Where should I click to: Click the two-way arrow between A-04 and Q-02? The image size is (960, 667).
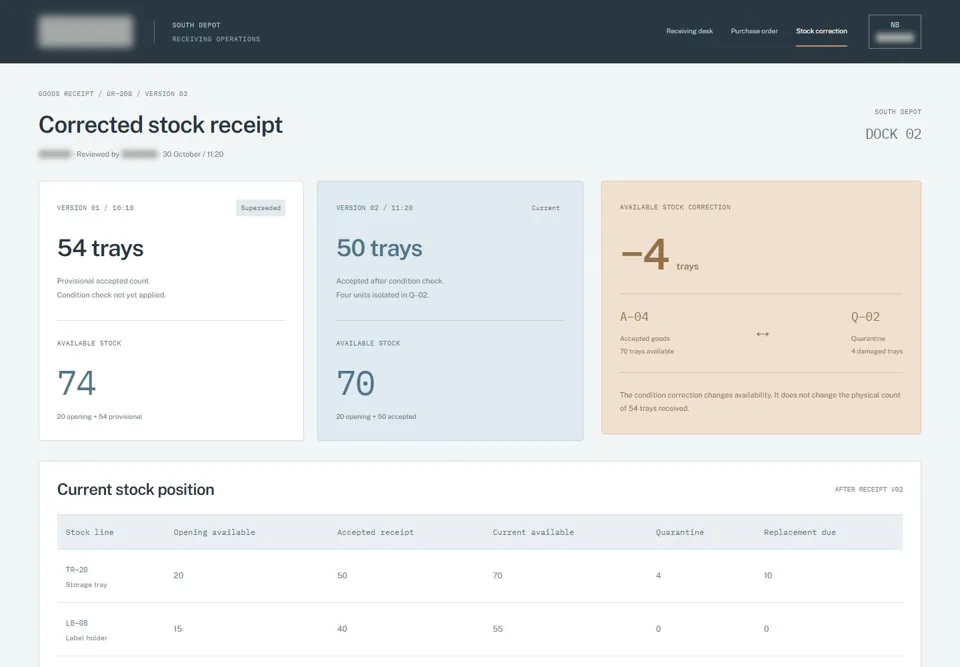point(762,334)
